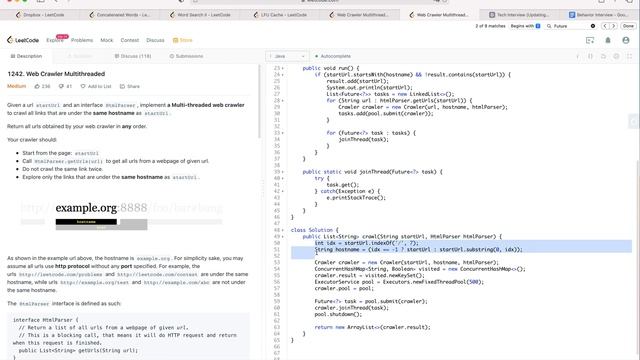Open the Problems menu item

point(82,40)
